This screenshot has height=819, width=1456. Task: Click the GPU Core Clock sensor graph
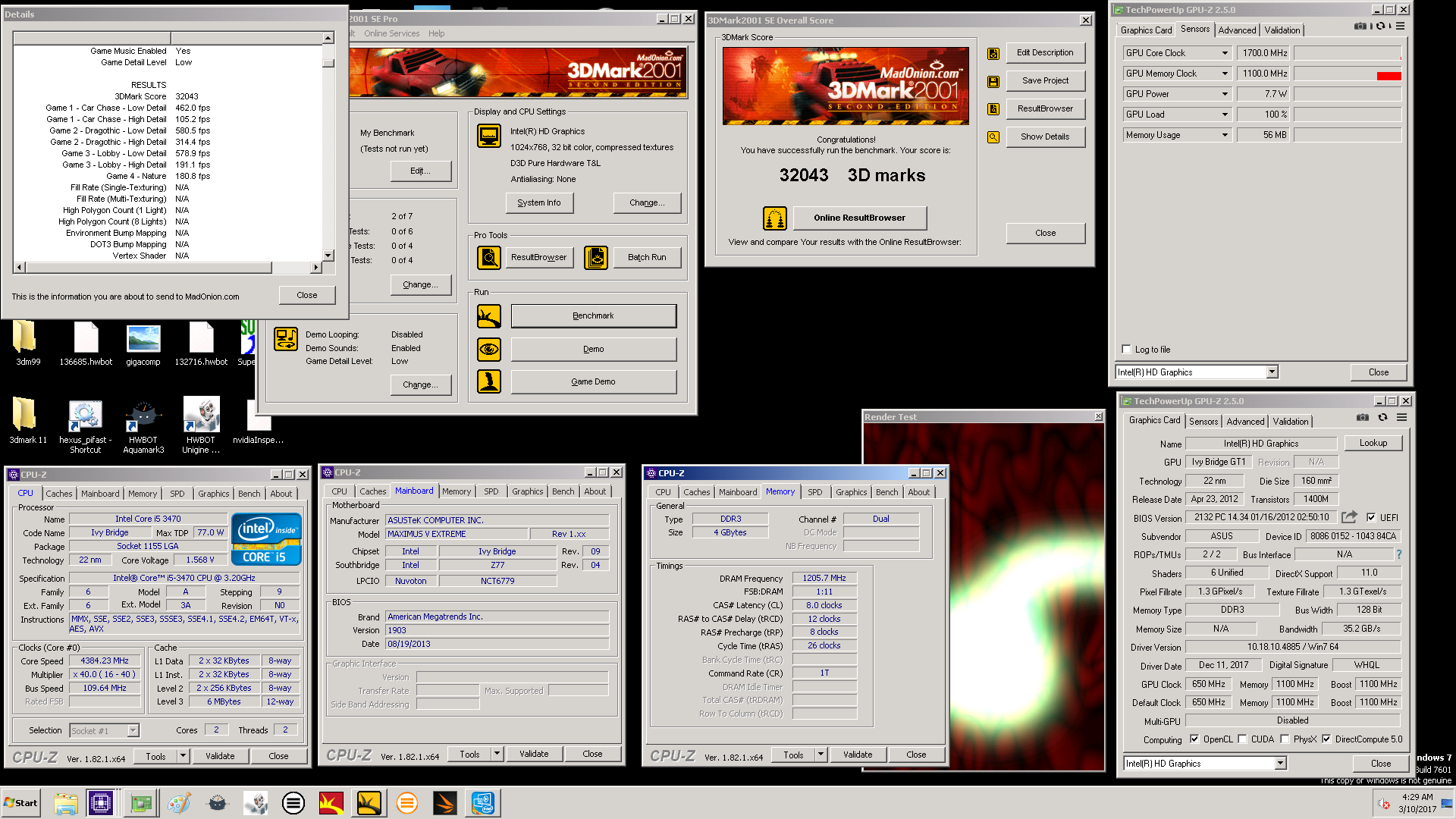coord(1348,53)
